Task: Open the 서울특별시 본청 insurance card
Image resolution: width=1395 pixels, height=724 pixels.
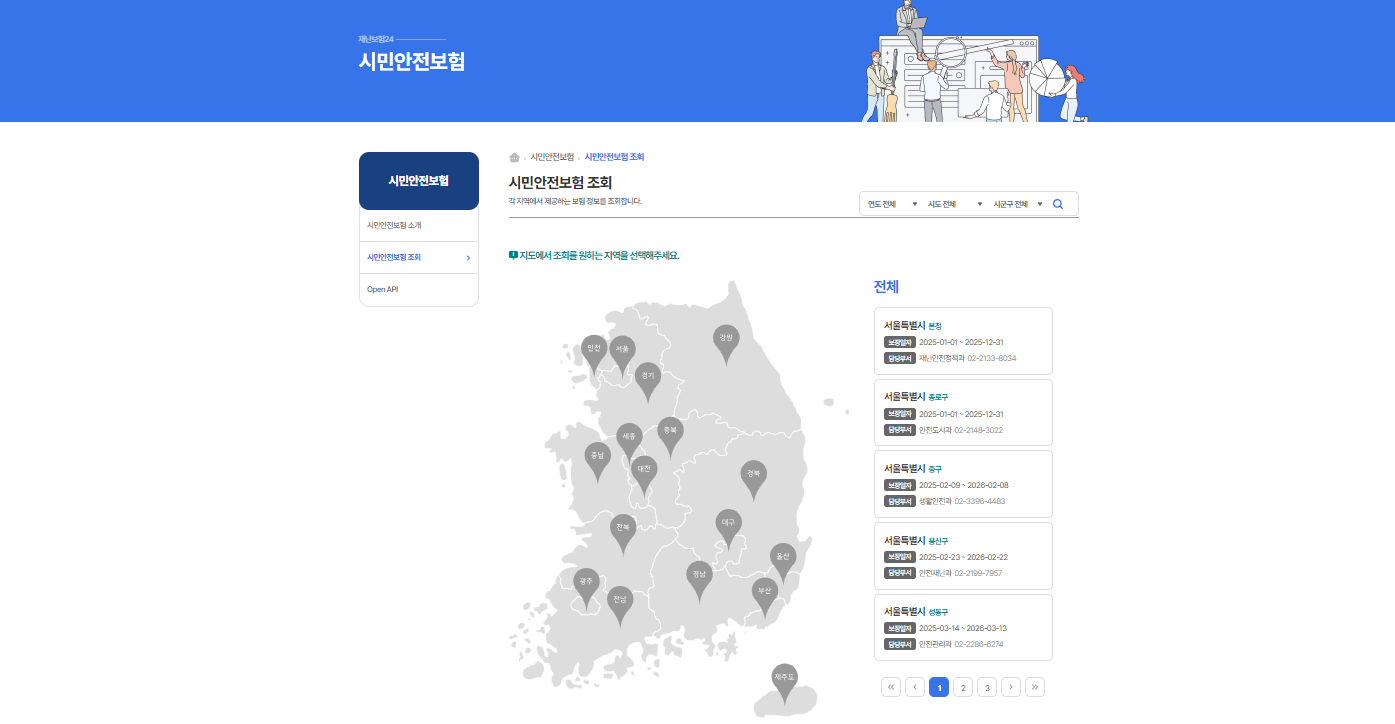Action: pos(963,341)
